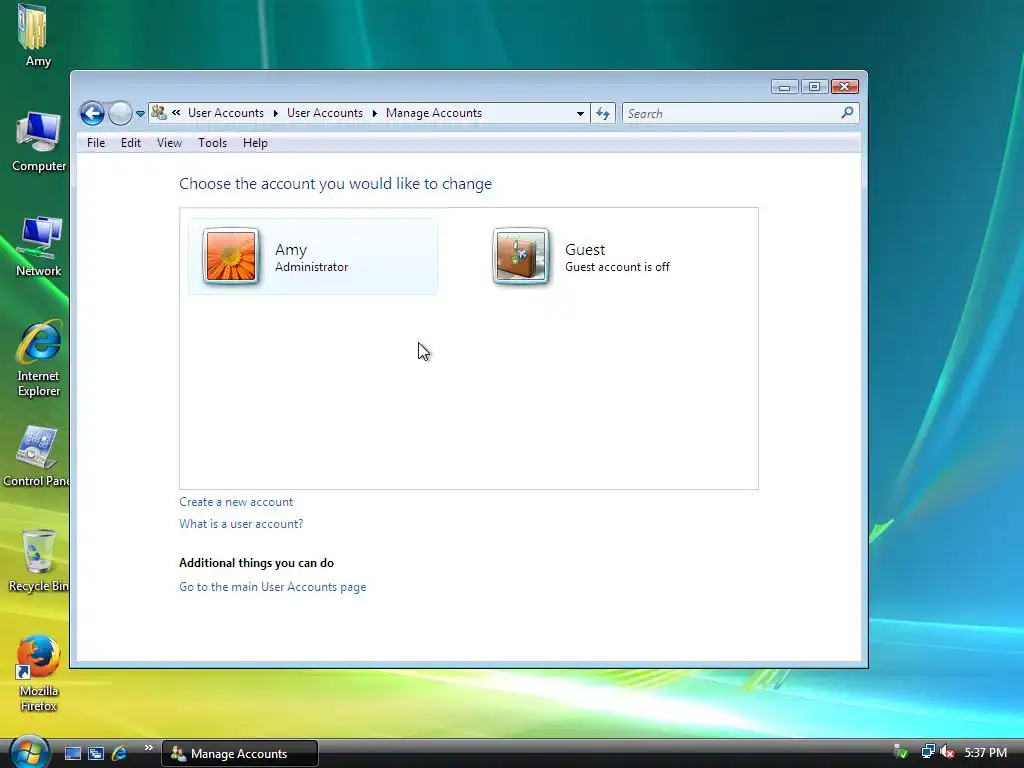This screenshot has width=1024, height=768.
Task: Launch Internet Explorer from Quick Launch
Action: coord(120,754)
